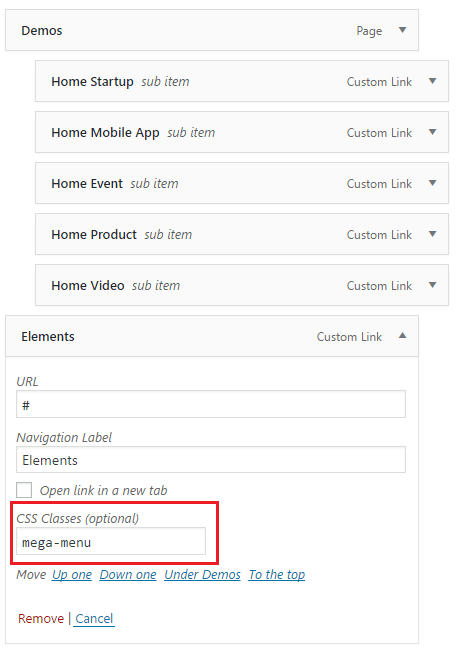Select the Demos page item title
This screenshot has width=456, height=652.
pyautogui.click(x=42, y=31)
